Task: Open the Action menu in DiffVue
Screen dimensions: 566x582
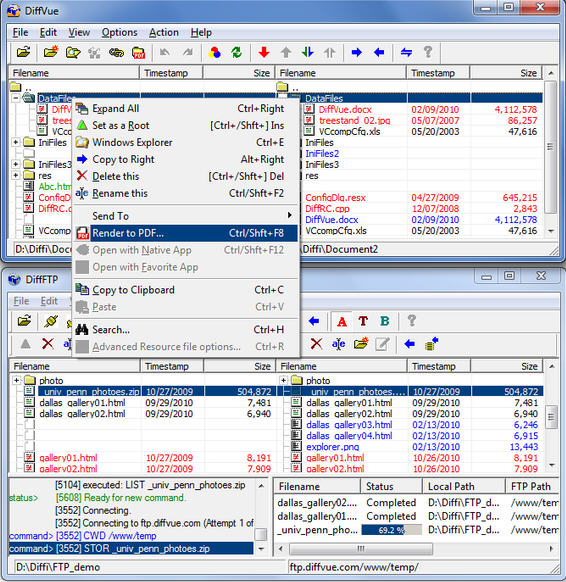Action: (x=164, y=33)
